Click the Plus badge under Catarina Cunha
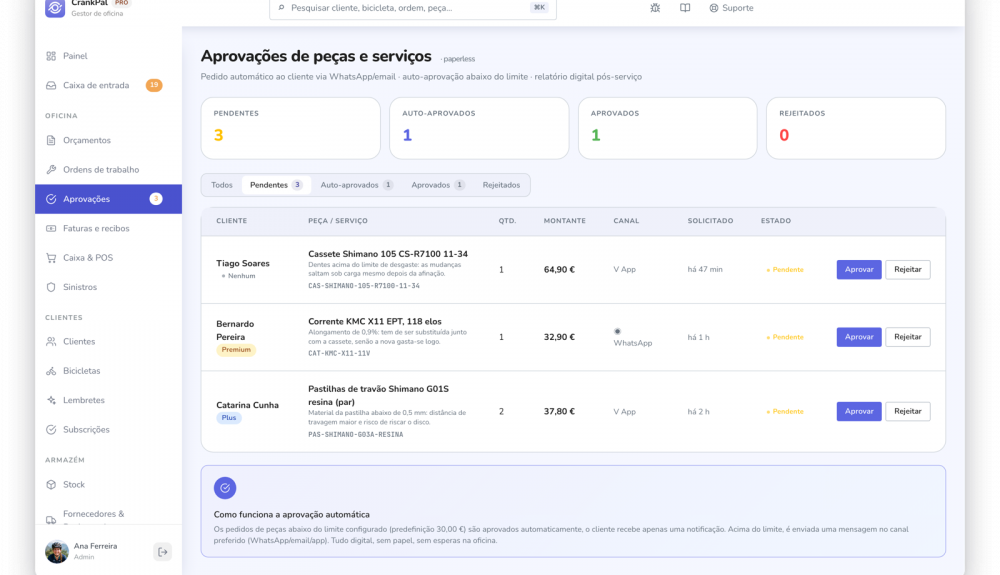 point(229,418)
